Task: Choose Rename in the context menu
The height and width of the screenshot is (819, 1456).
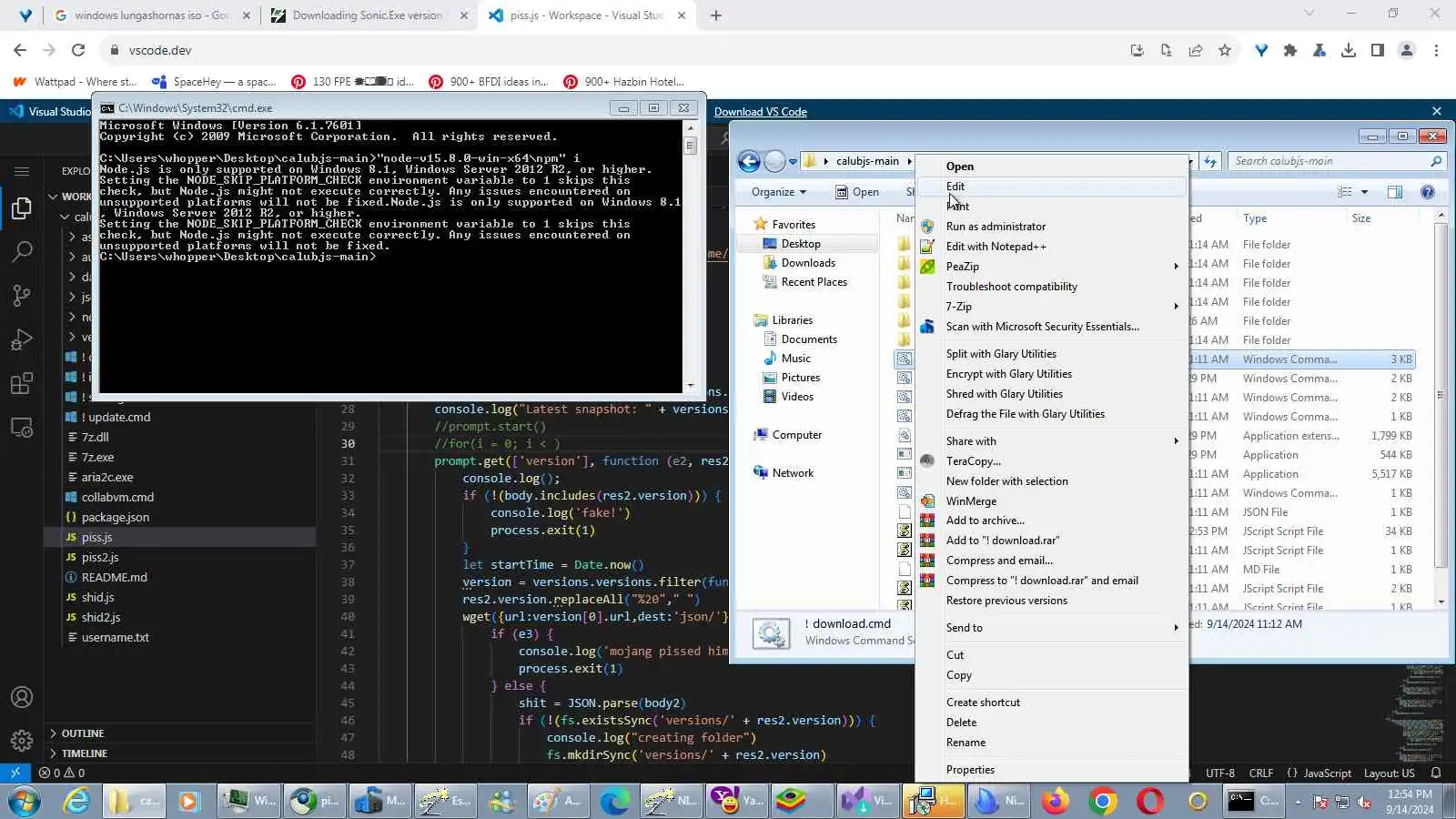Action: pos(1053,743)
